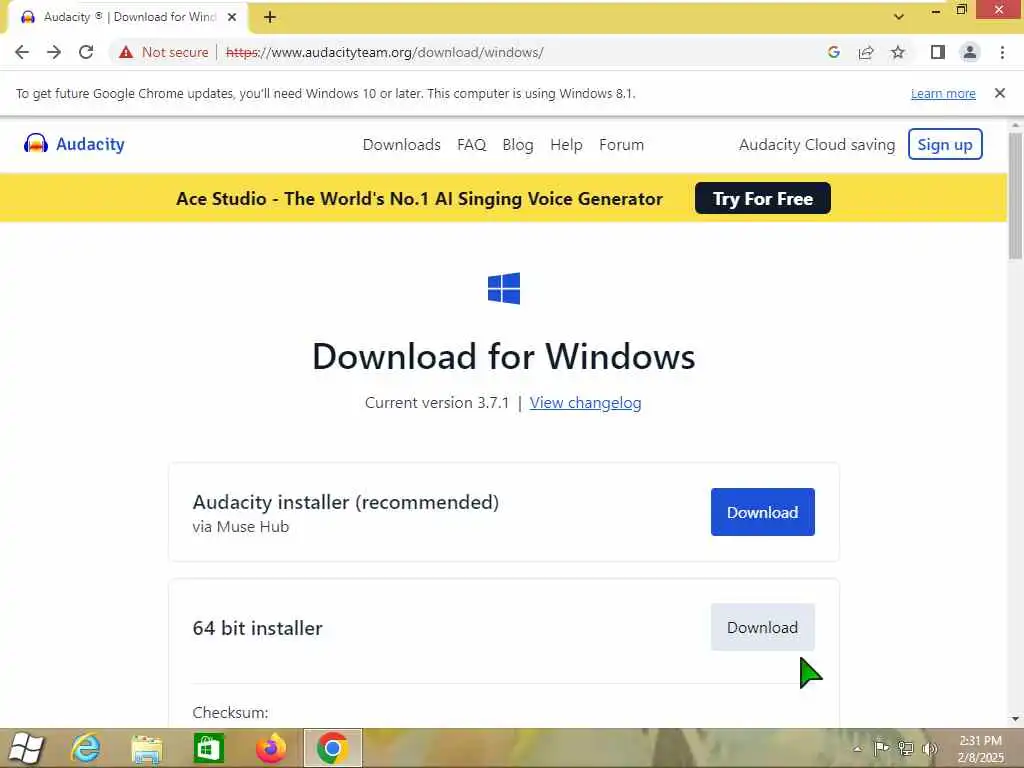
Task: Click the Not secure warning icon
Action: coord(126,52)
